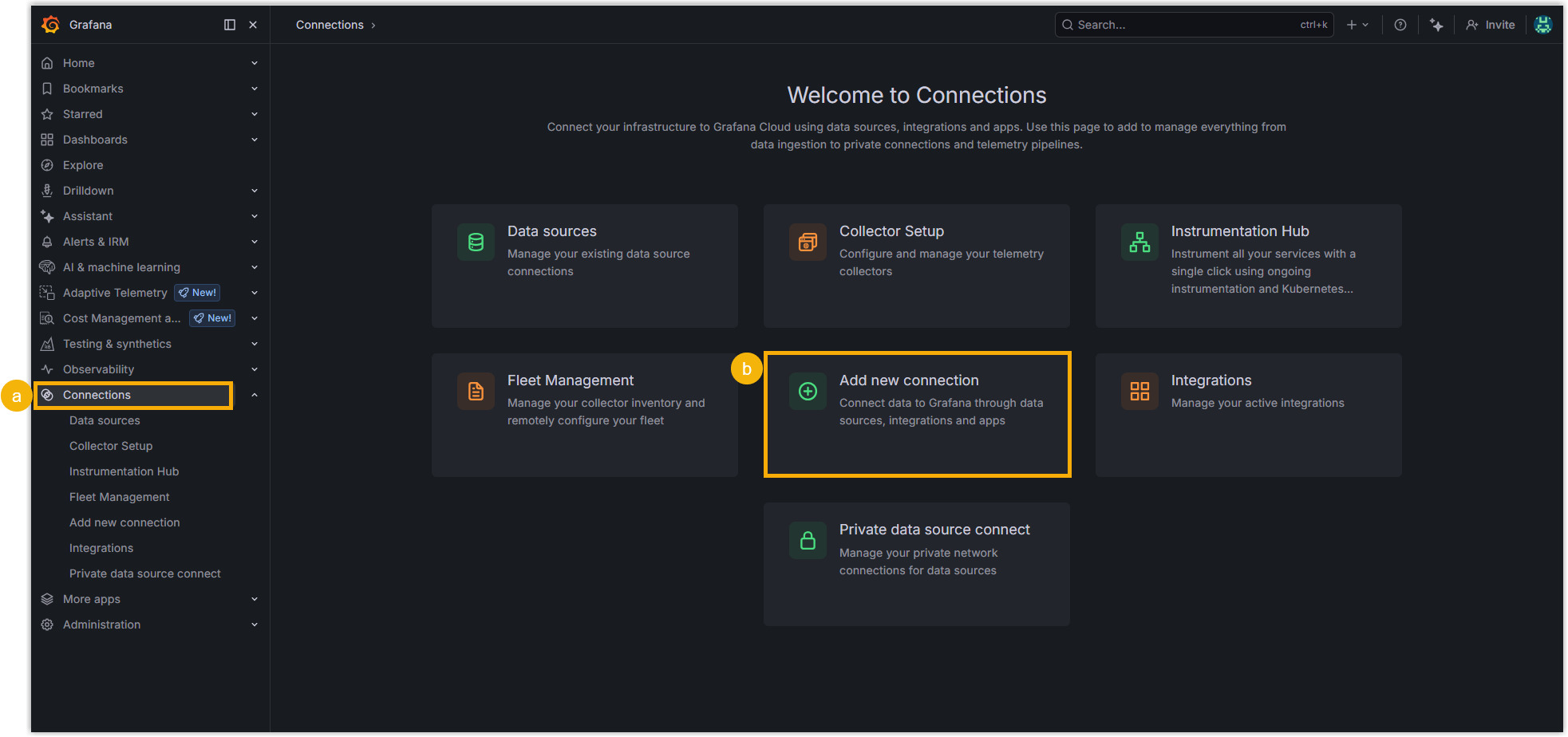Expand the More apps section chevron

coord(255,599)
